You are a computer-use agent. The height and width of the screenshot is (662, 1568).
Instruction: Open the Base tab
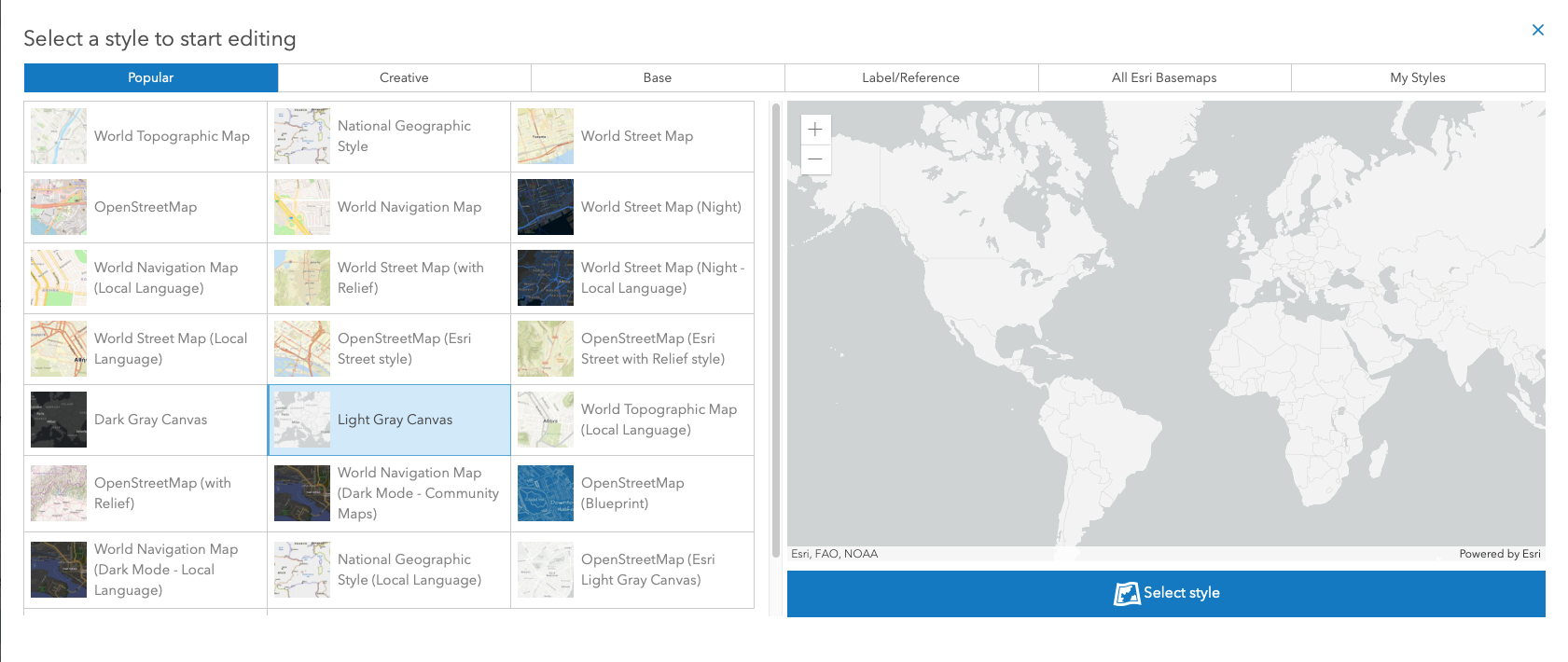(x=658, y=77)
